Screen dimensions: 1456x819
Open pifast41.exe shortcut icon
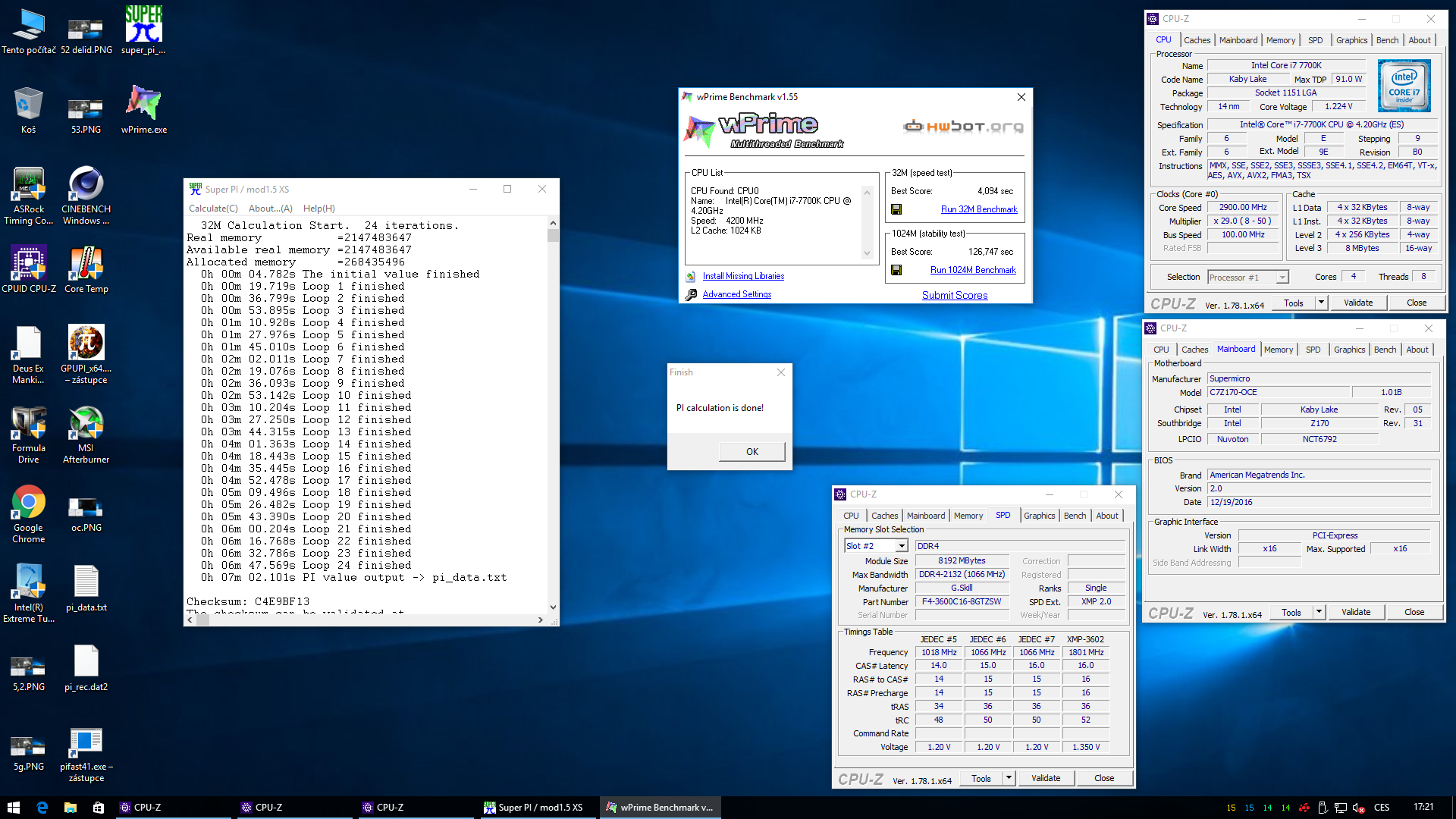[x=86, y=755]
